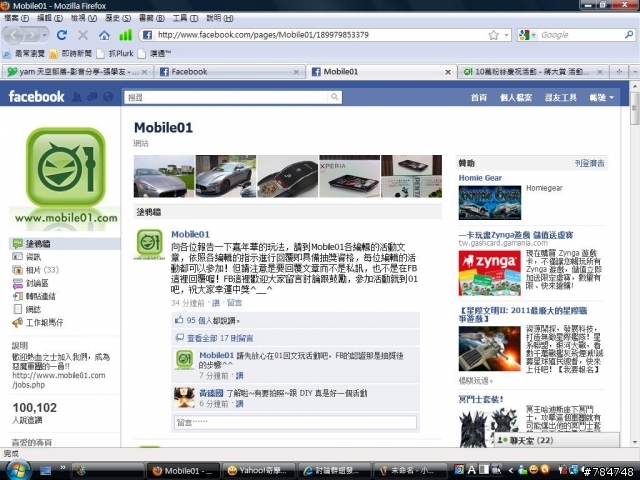The height and width of the screenshot is (480, 640).
Task: Click the Homie Gear ad image
Action: (x=489, y=202)
